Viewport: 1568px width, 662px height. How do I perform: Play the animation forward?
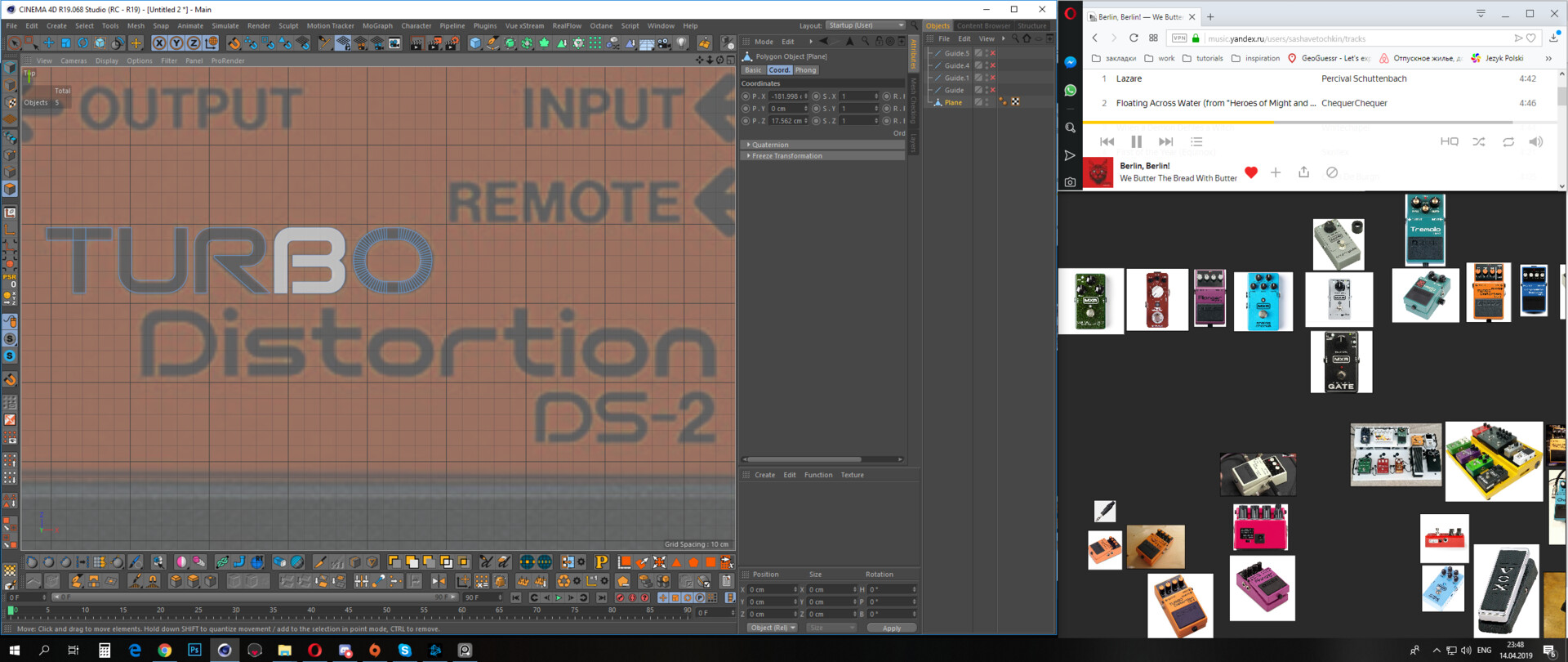pos(559,597)
